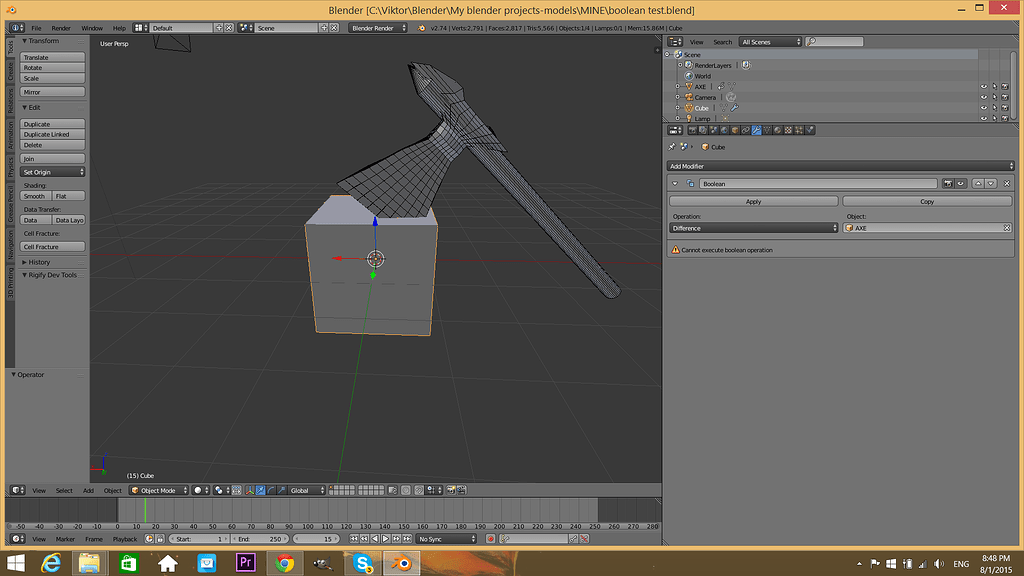Open the Global orientation dropdown

pos(306,490)
